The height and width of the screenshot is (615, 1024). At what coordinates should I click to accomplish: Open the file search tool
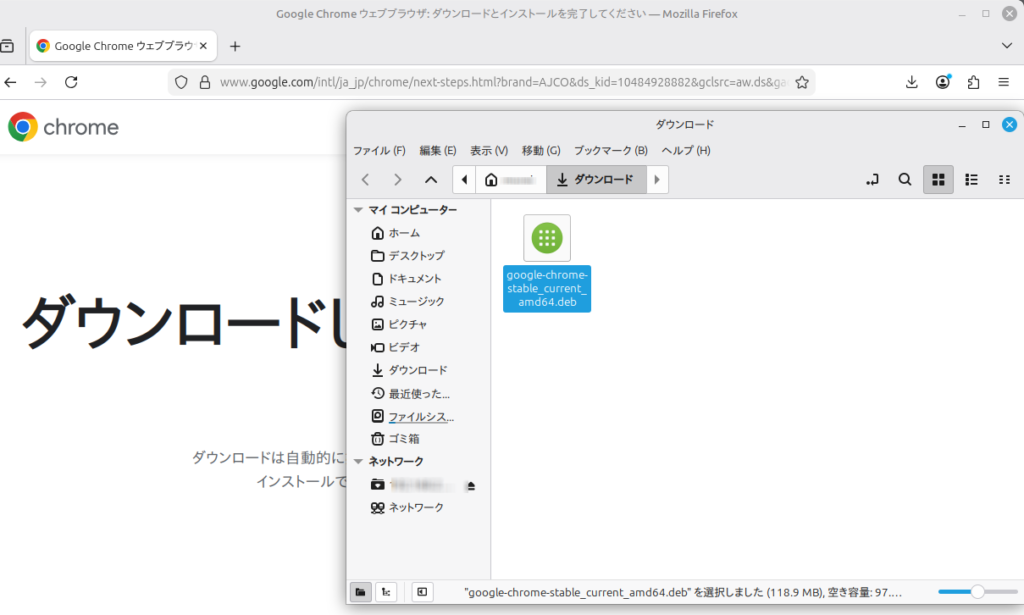[x=905, y=180]
